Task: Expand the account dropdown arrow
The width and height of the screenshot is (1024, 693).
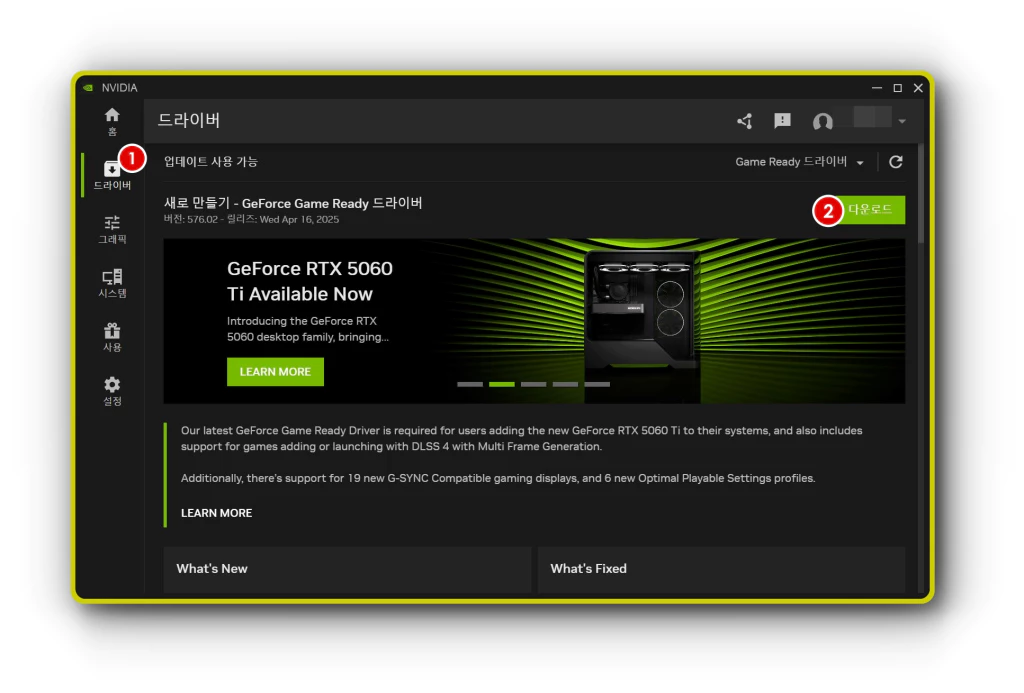Action: click(x=902, y=121)
